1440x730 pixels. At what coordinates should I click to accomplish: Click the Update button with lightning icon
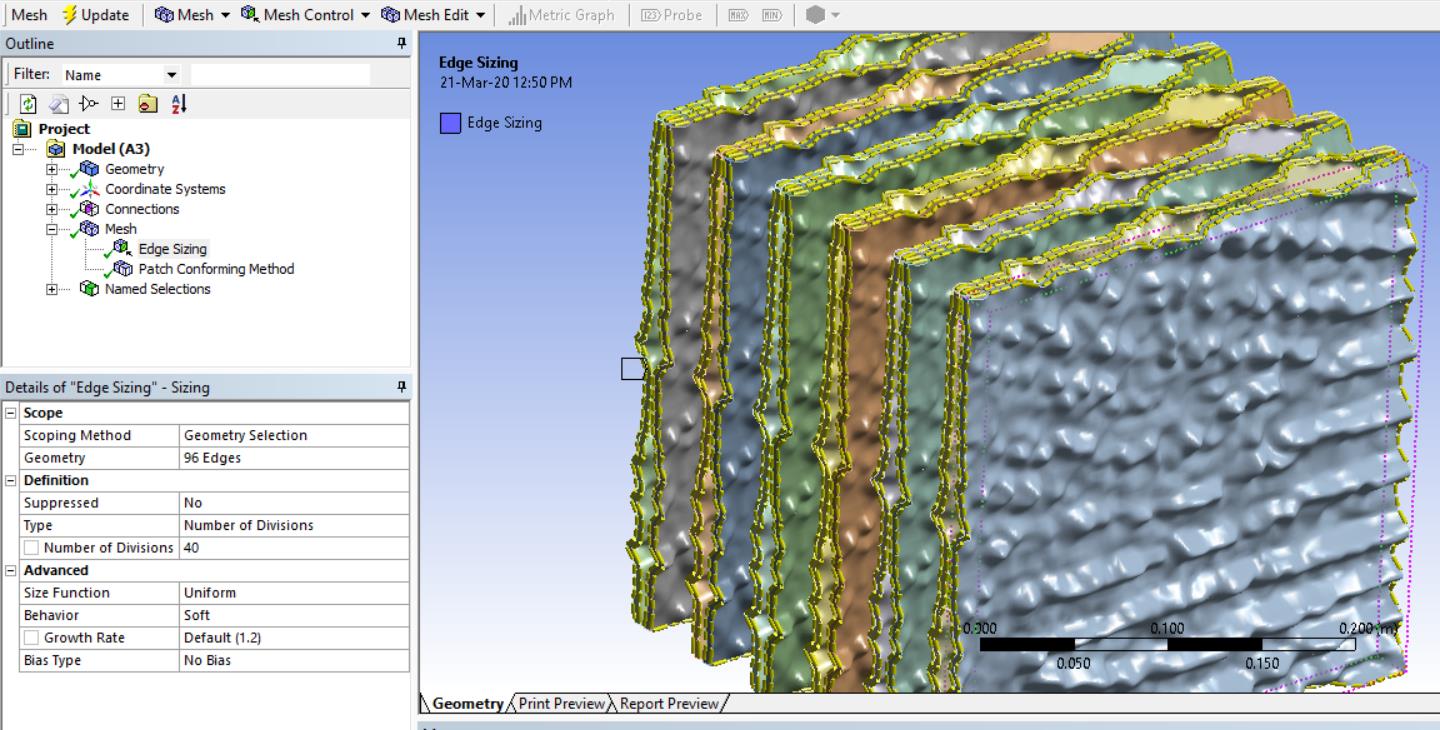point(95,14)
